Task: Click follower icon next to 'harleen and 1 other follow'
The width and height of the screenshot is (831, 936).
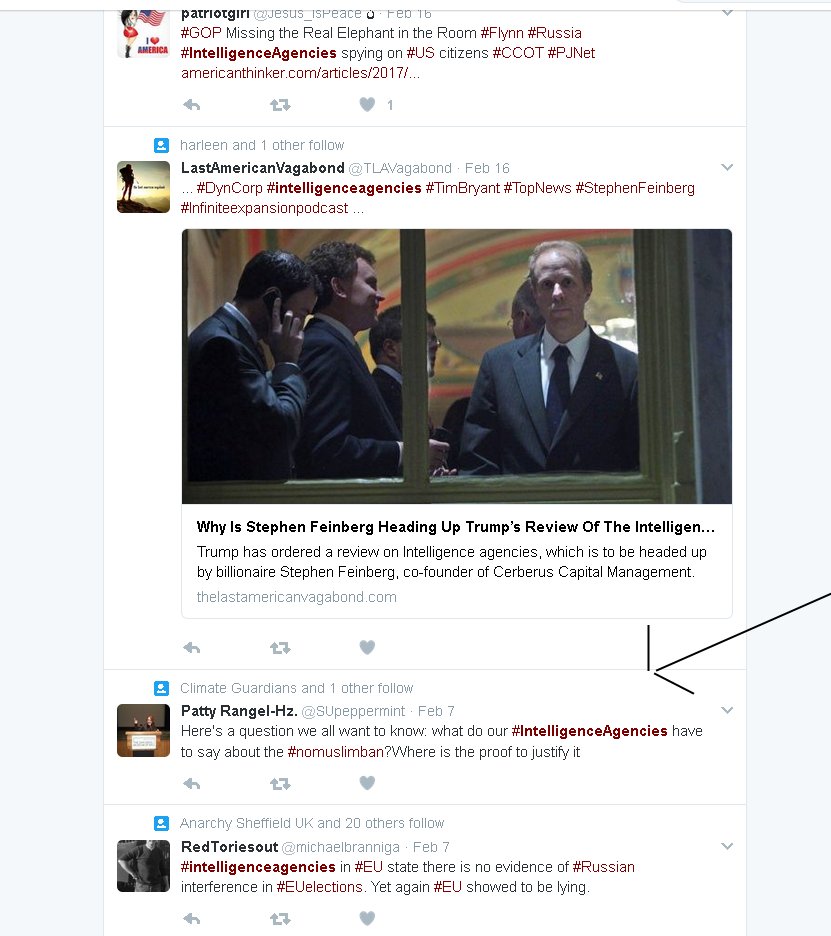Action: pos(162,145)
